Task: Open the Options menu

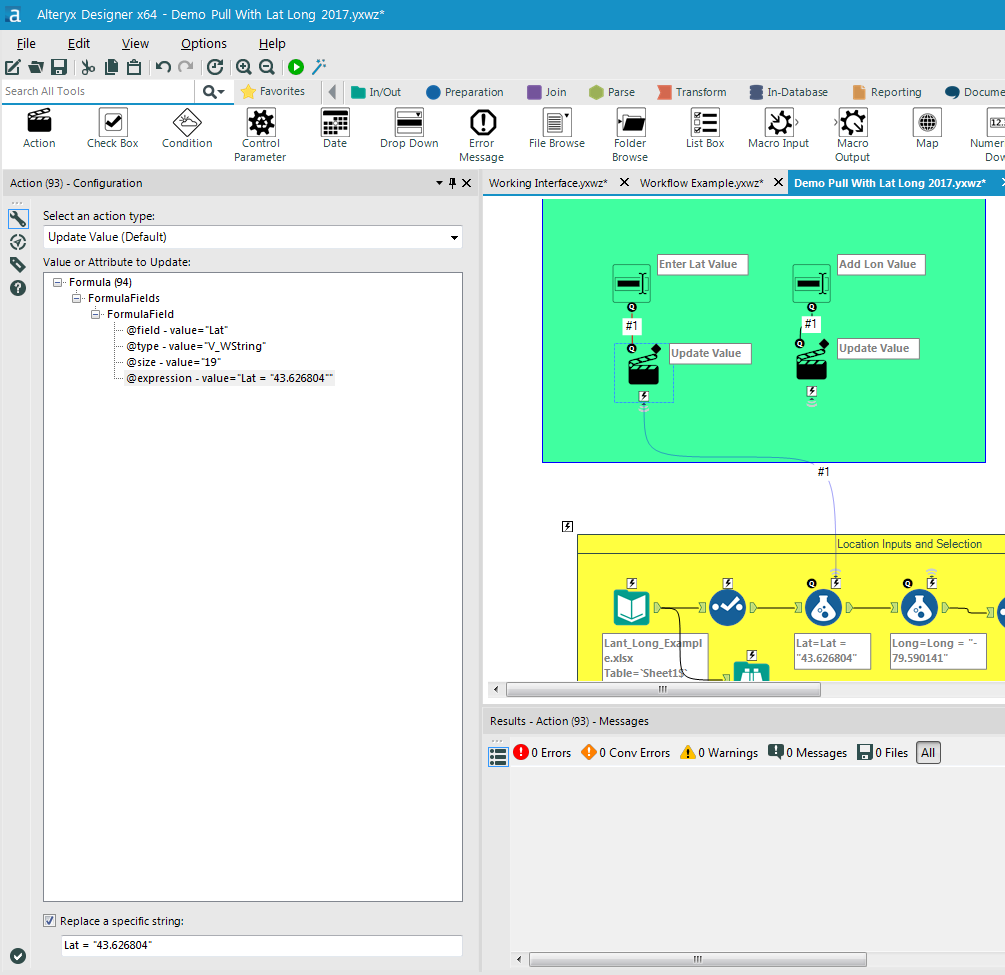Action: point(203,43)
